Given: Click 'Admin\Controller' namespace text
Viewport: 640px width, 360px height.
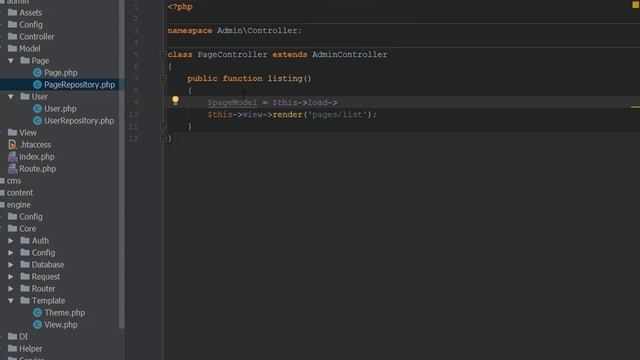Looking at the screenshot, I should pyautogui.click(x=257, y=31).
